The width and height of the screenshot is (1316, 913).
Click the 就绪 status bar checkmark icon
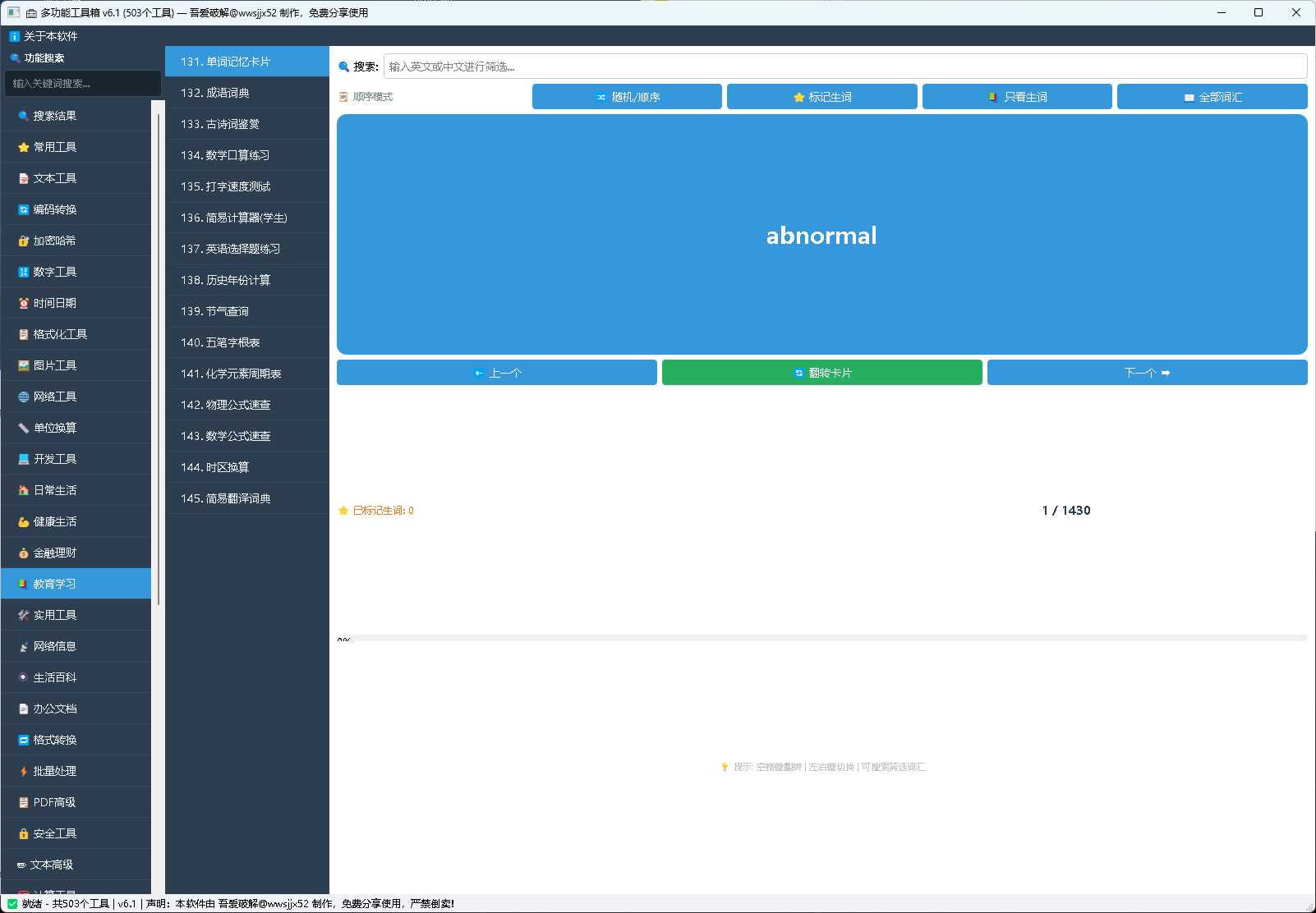pyautogui.click(x=12, y=904)
